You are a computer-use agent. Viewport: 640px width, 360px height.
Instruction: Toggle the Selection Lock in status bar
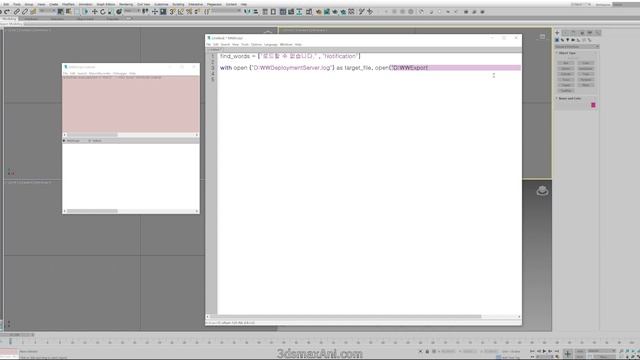[x=427, y=351]
